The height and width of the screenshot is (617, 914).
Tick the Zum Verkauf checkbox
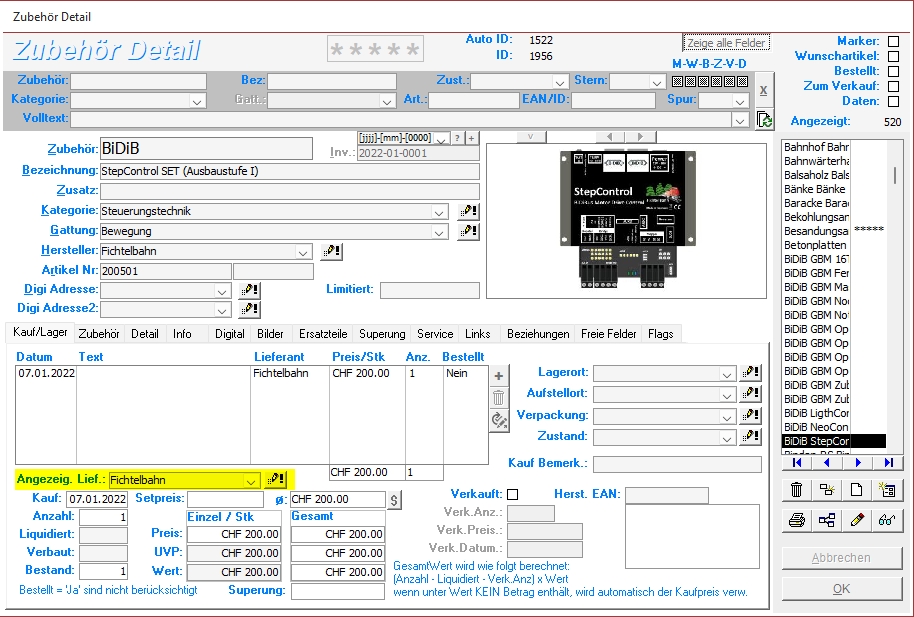point(893,86)
